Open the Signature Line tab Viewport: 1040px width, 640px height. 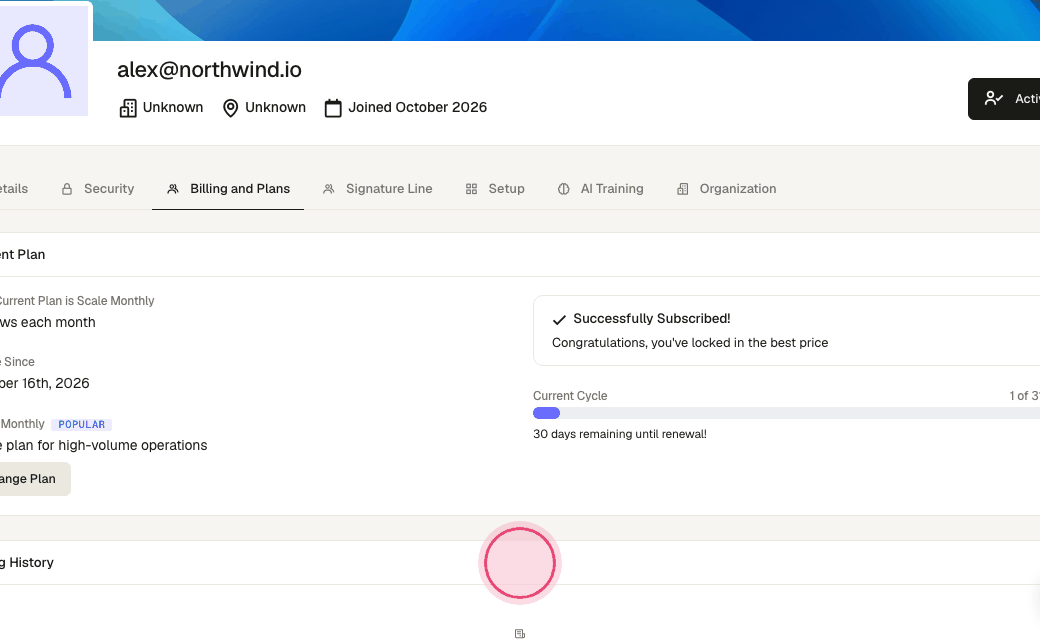point(377,189)
